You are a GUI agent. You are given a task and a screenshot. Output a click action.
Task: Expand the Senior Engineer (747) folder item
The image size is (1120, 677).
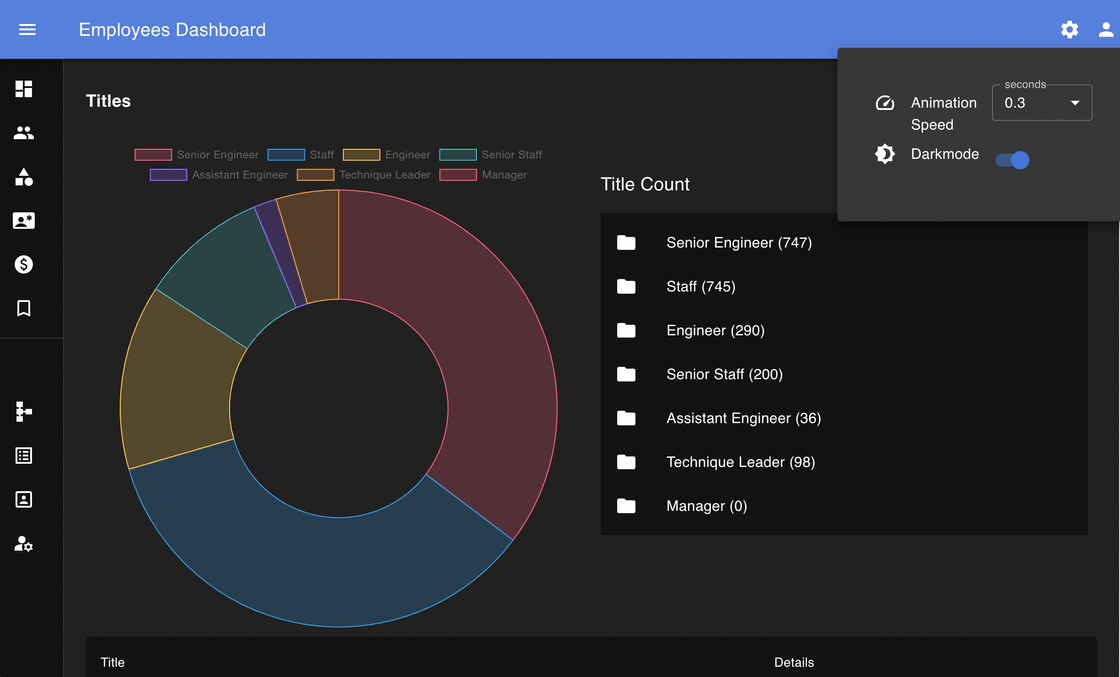pos(738,243)
